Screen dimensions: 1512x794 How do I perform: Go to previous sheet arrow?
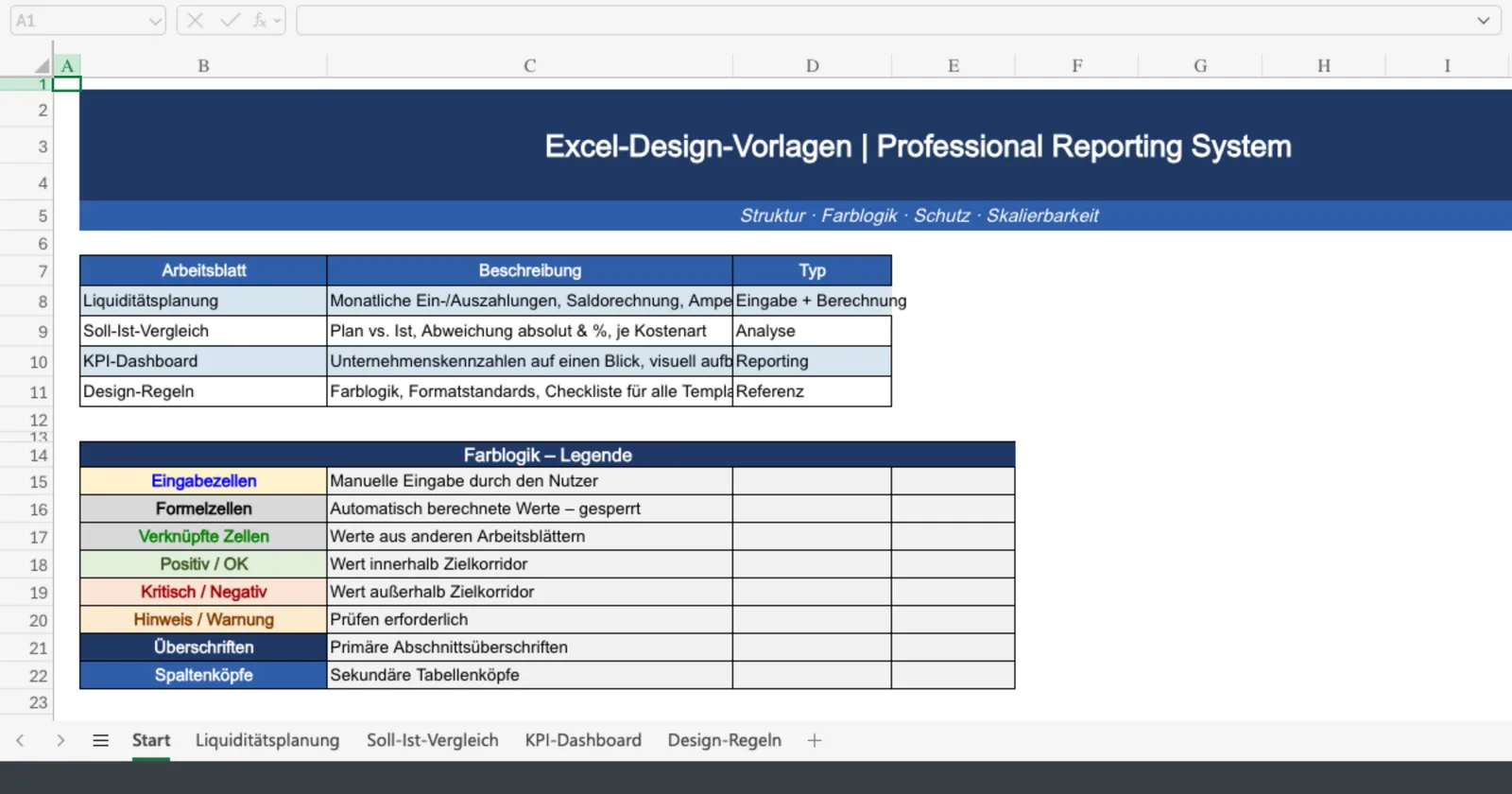click(x=20, y=740)
